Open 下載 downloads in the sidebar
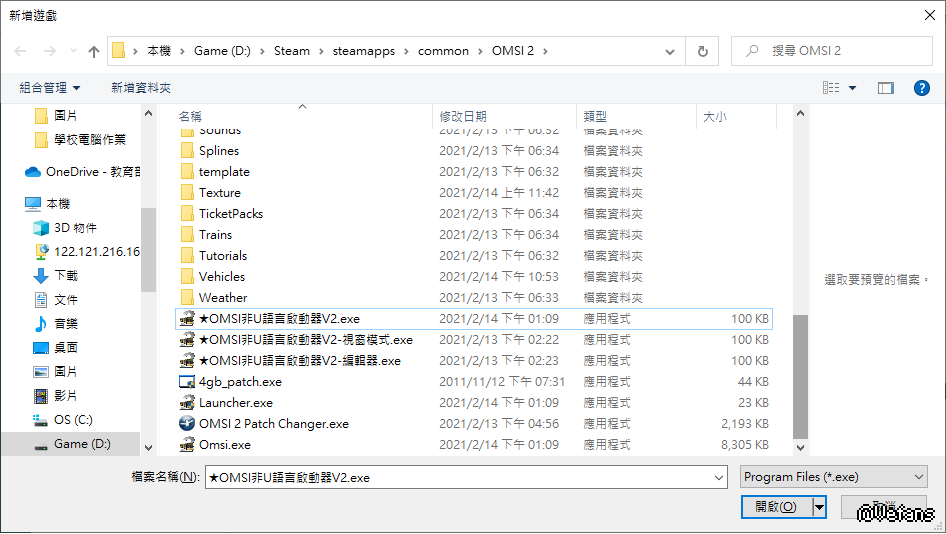Image resolution: width=946 pixels, height=534 pixels. pyautogui.click(x=66, y=276)
